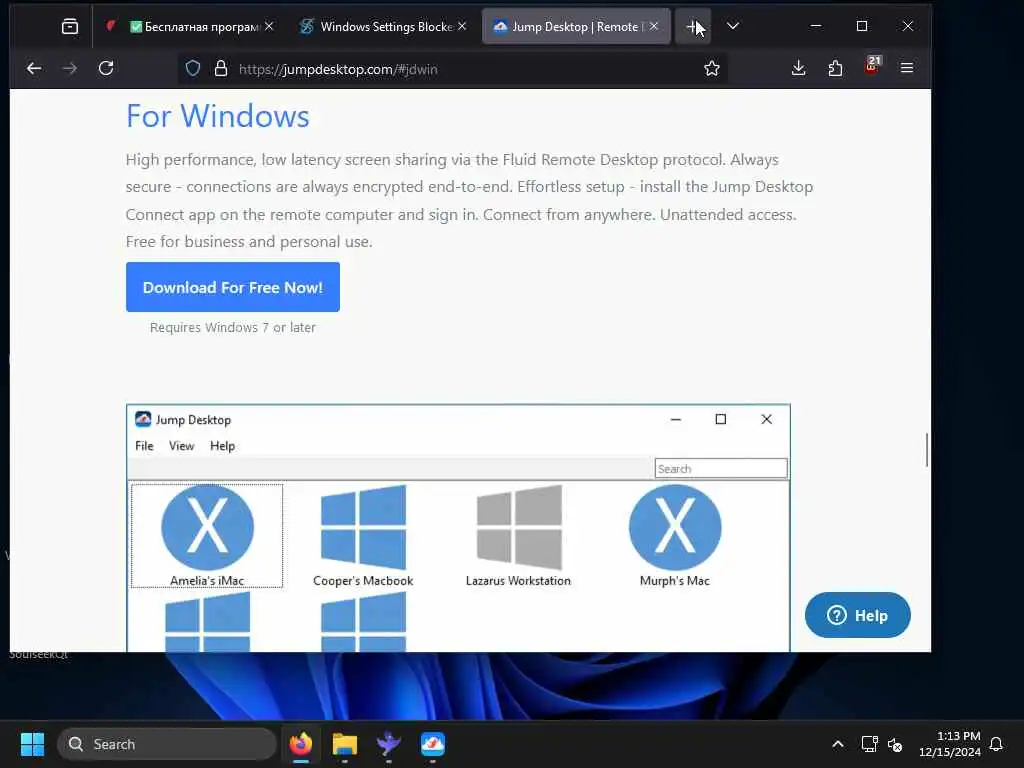The image size is (1024, 768).
Task: Reload the current page
Action: click(x=106, y=68)
